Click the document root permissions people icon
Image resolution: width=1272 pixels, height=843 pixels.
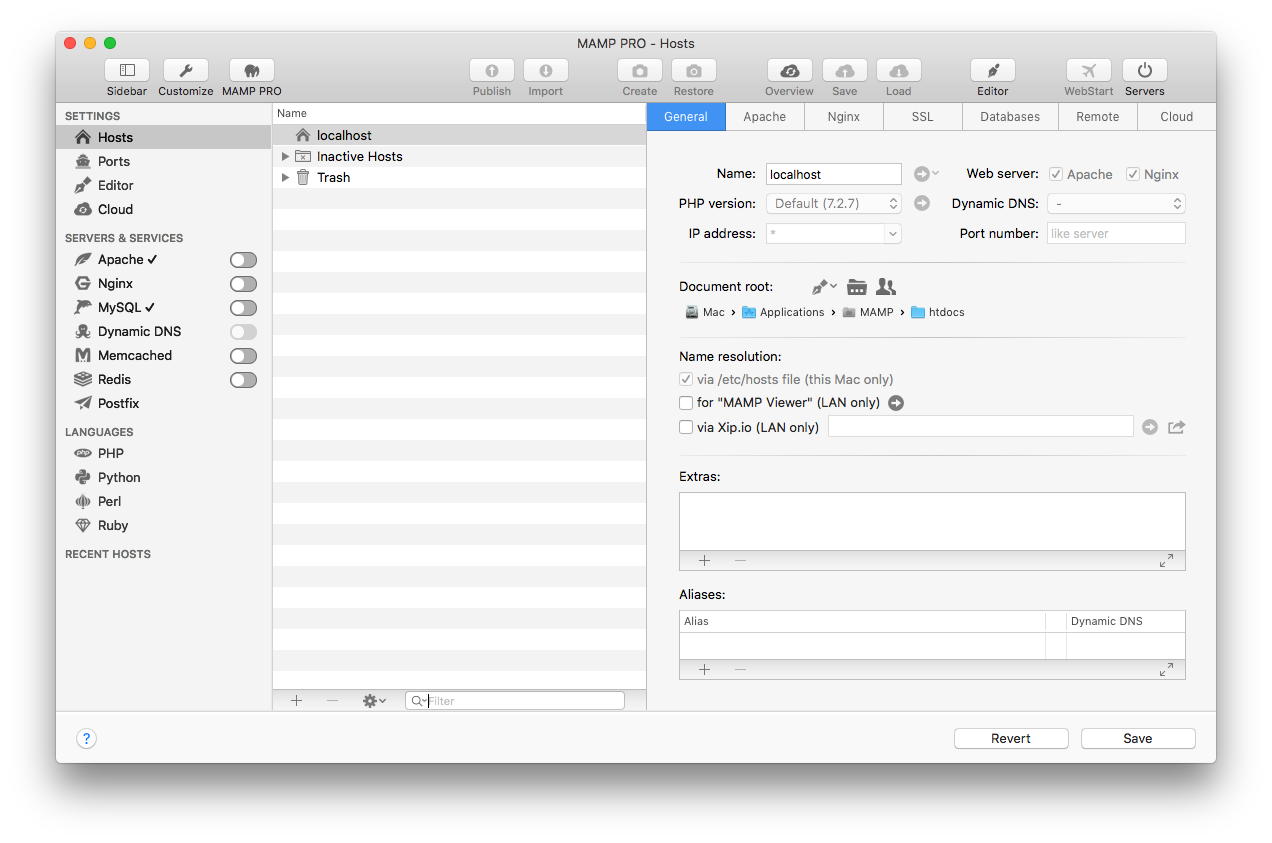pyautogui.click(x=885, y=287)
